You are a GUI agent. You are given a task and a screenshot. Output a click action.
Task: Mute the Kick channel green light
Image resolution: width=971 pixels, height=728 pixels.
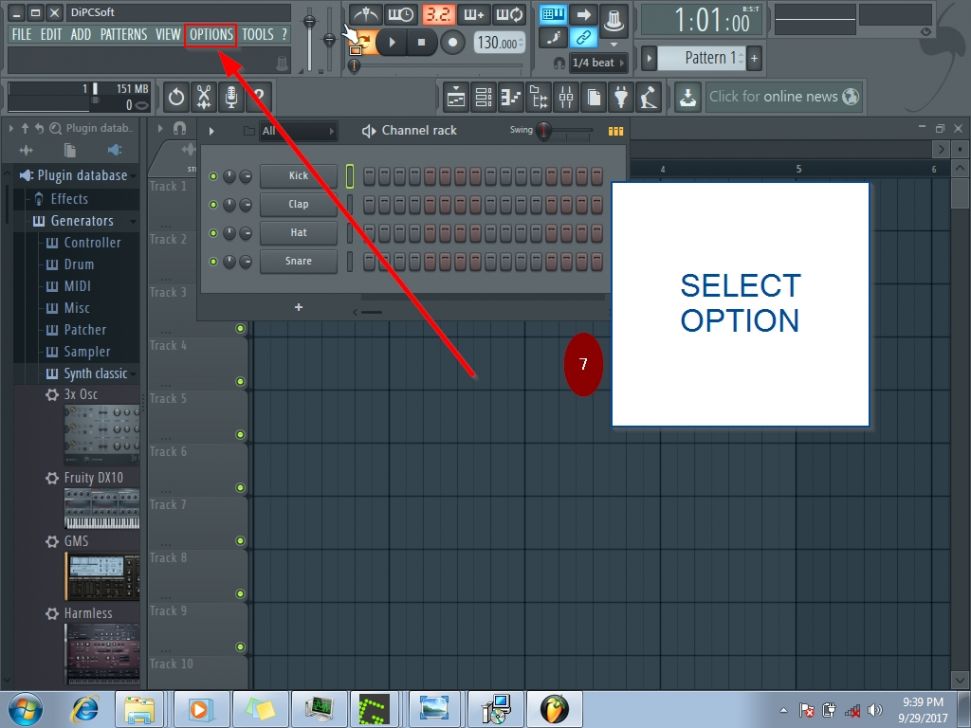pos(213,177)
